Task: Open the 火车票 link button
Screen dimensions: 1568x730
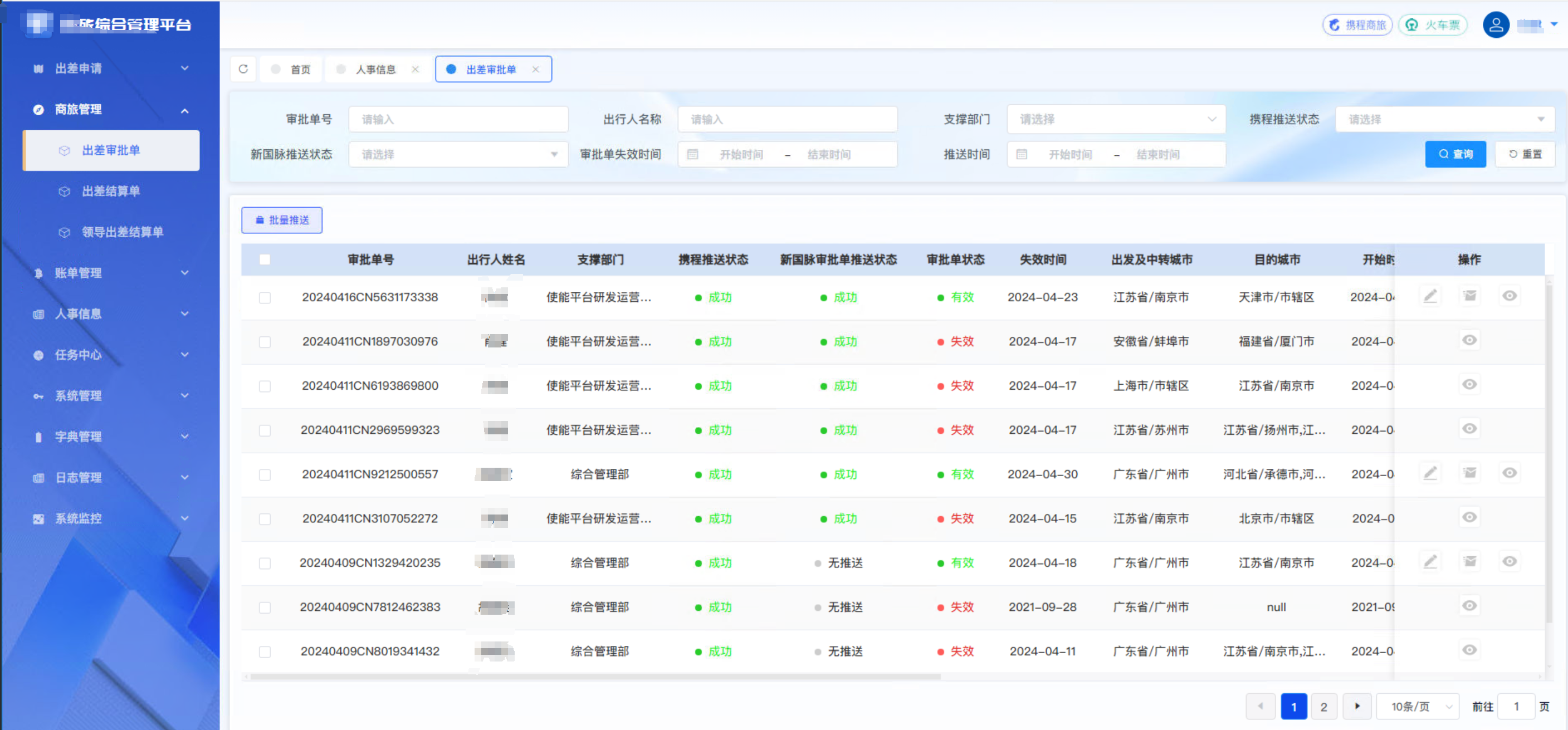Action: [x=1433, y=25]
